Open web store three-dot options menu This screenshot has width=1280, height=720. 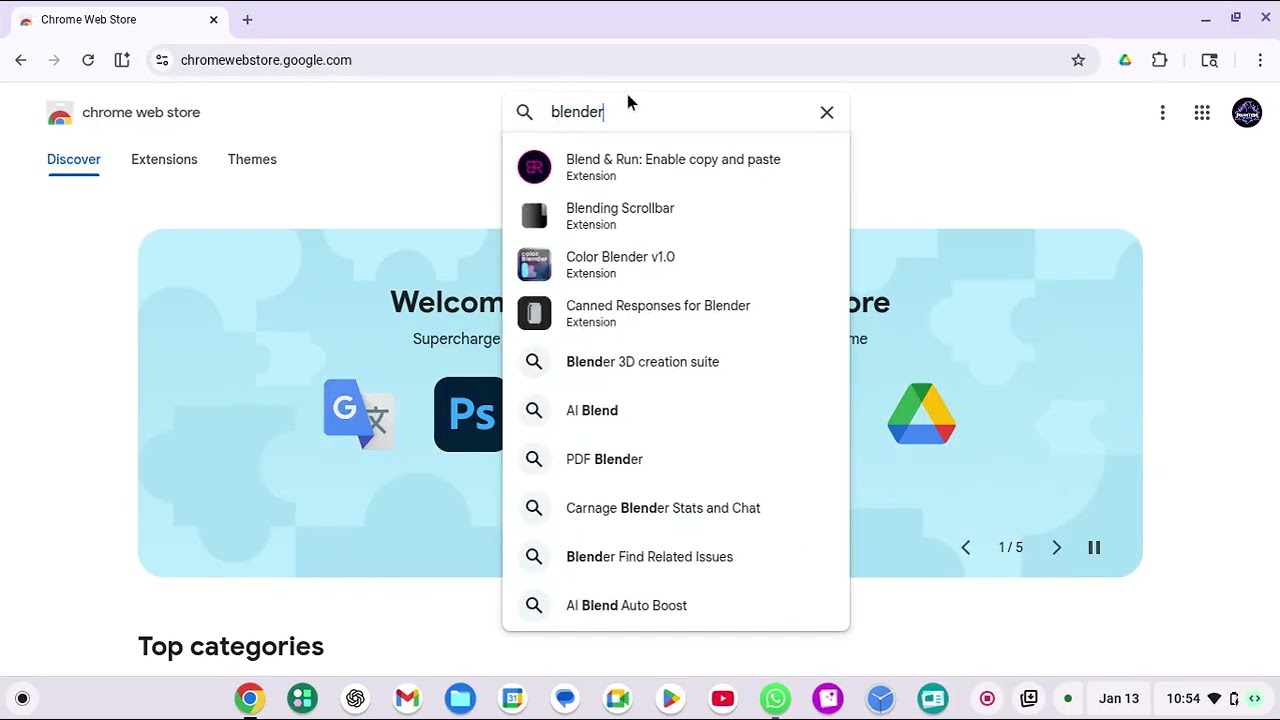tap(1162, 113)
